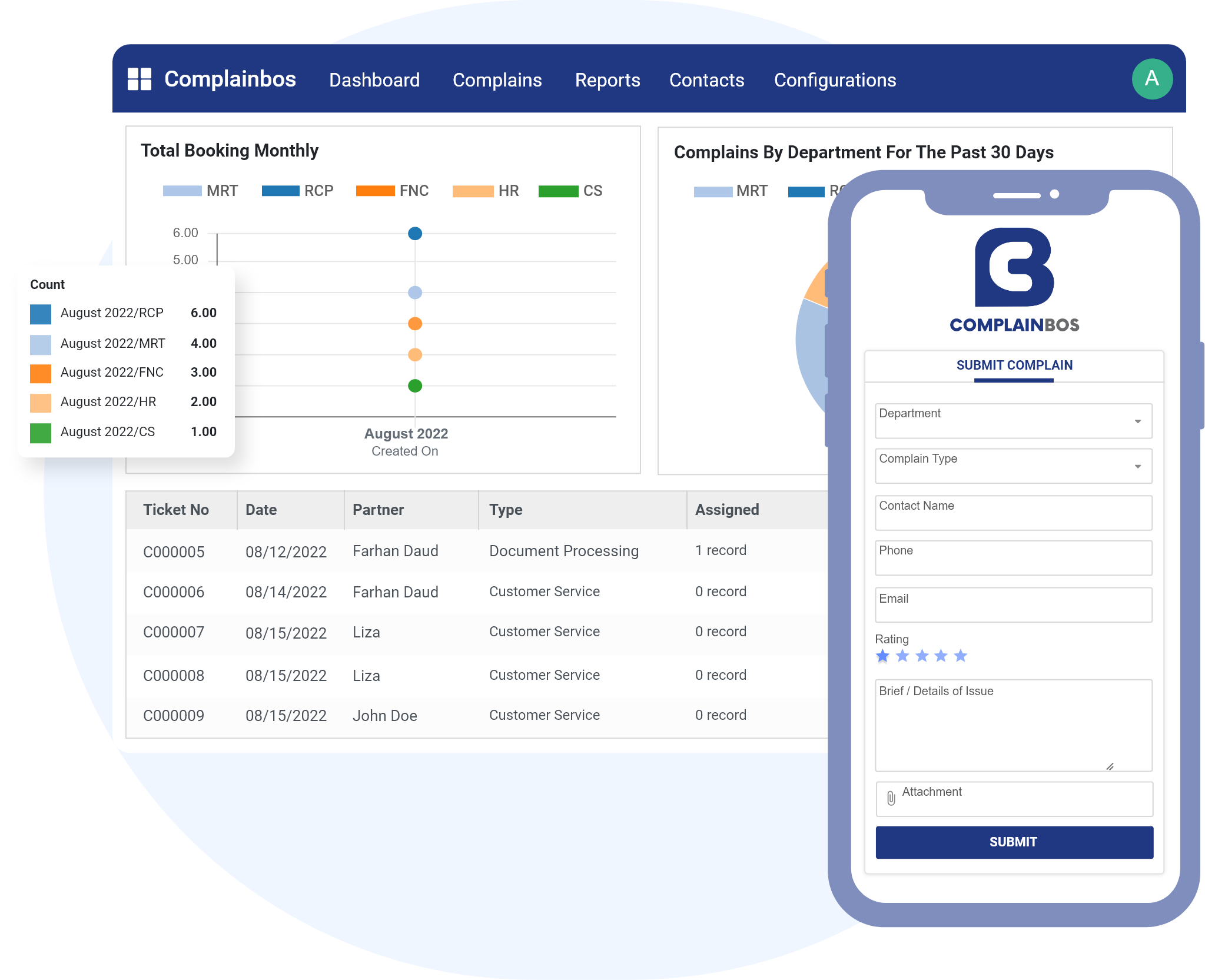This screenshot has width=1205, height=980.
Task: Click the Brief / Details of Issue textarea
Action: pyautogui.click(x=1013, y=725)
